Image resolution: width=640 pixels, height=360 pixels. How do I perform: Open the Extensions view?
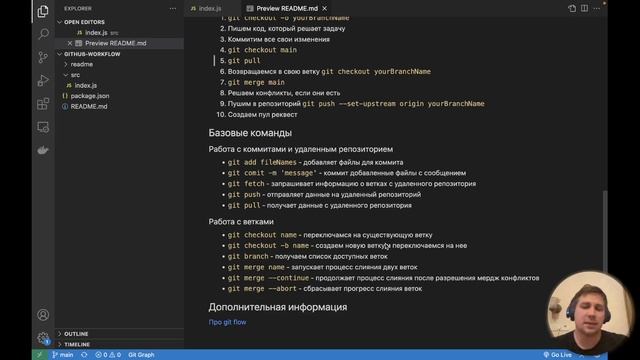[43, 104]
